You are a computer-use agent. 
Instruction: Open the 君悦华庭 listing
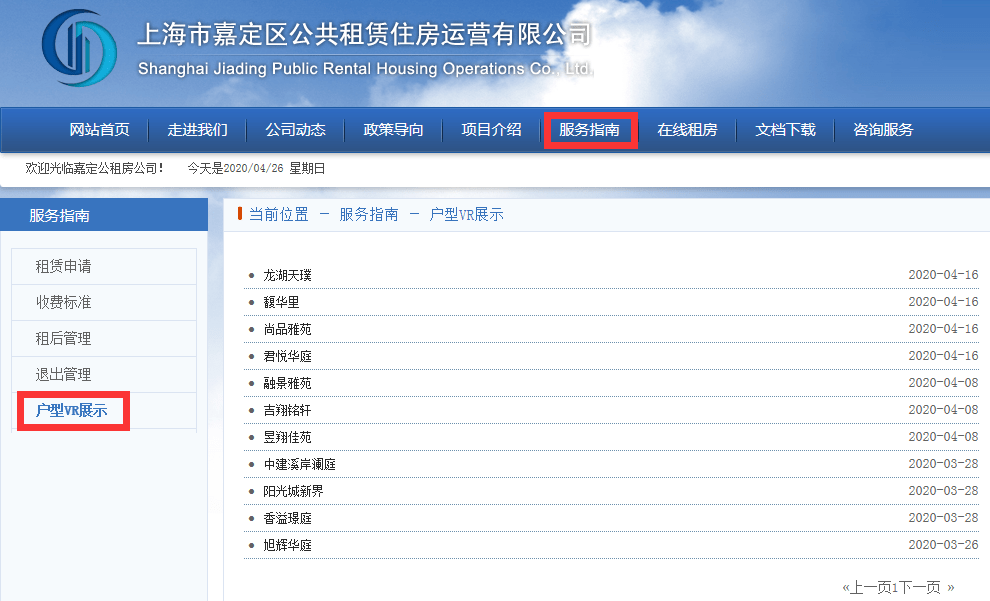click(x=287, y=357)
